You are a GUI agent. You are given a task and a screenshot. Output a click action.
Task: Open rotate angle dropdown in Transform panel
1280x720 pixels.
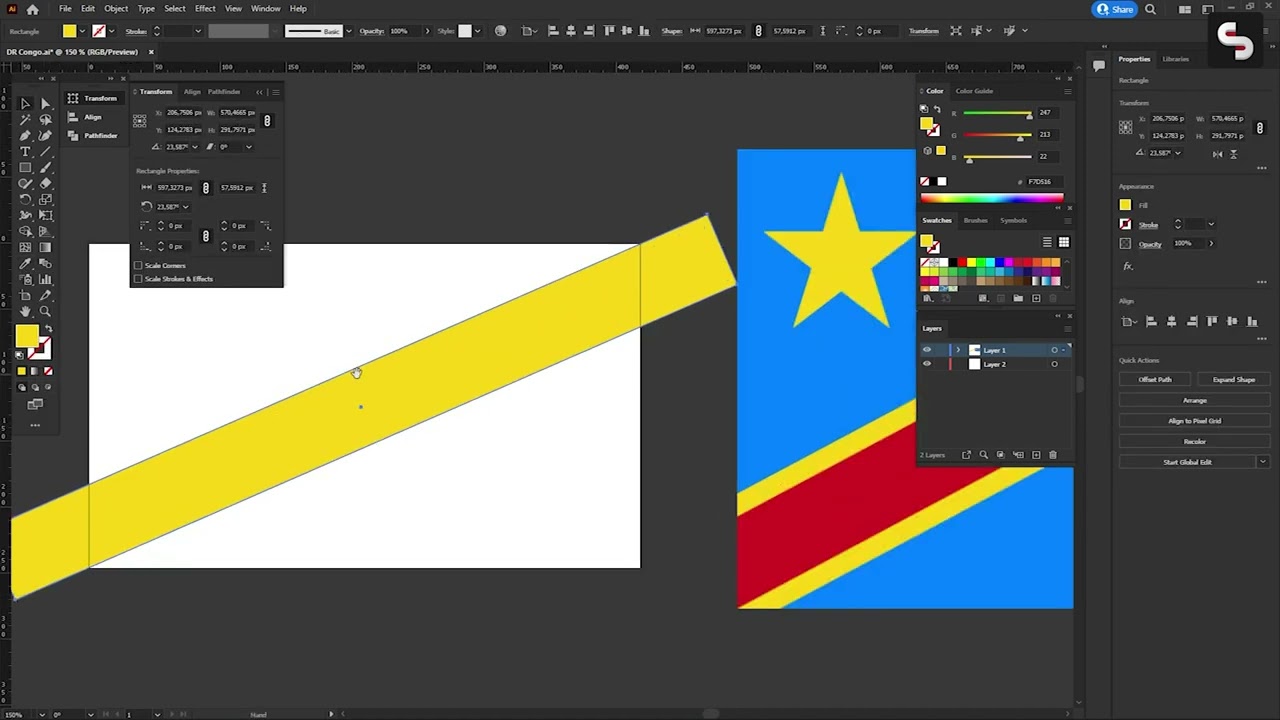(x=195, y=147)
